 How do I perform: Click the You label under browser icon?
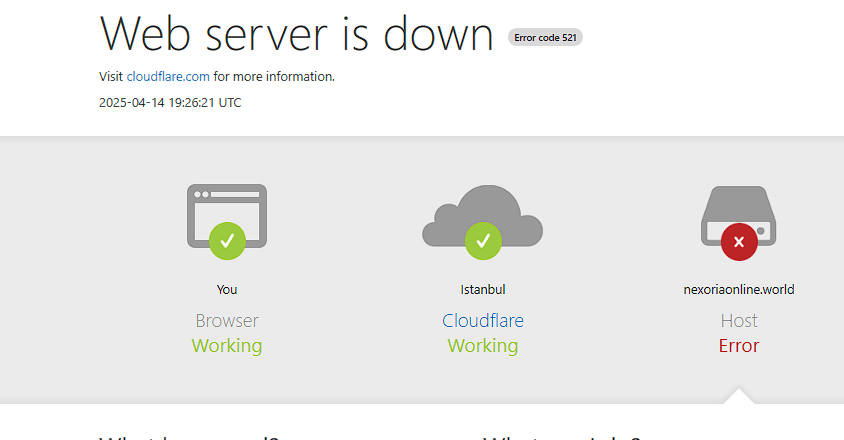227,289
